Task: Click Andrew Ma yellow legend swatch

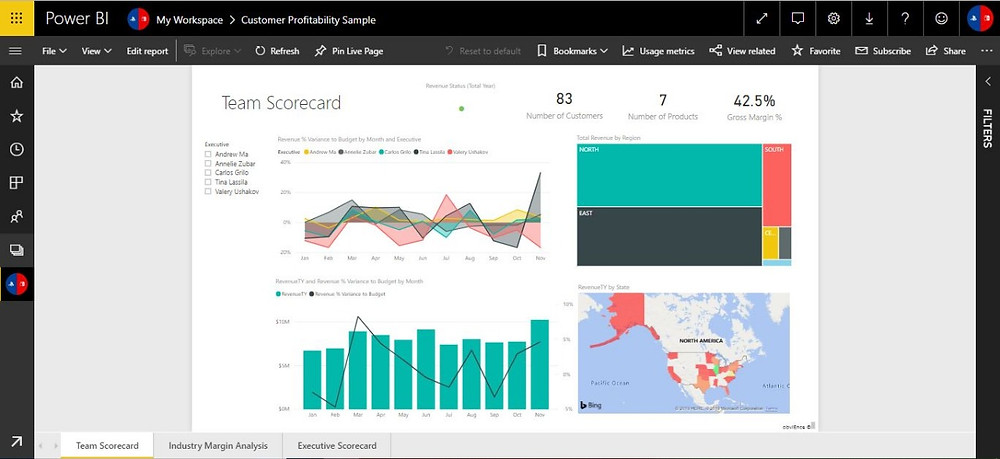Action: pos(306,152)
